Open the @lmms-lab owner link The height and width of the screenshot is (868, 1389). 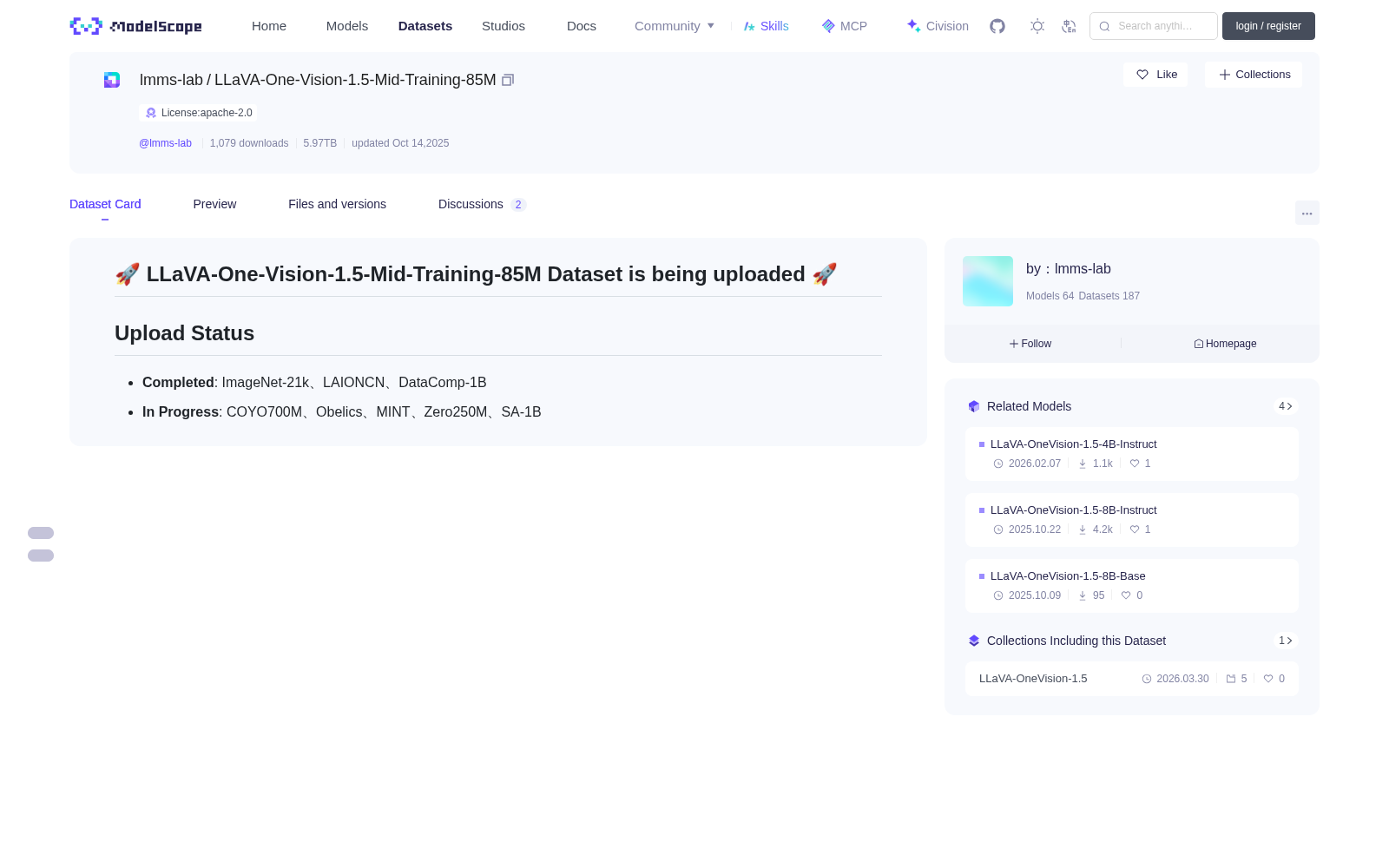pos(165,143)
